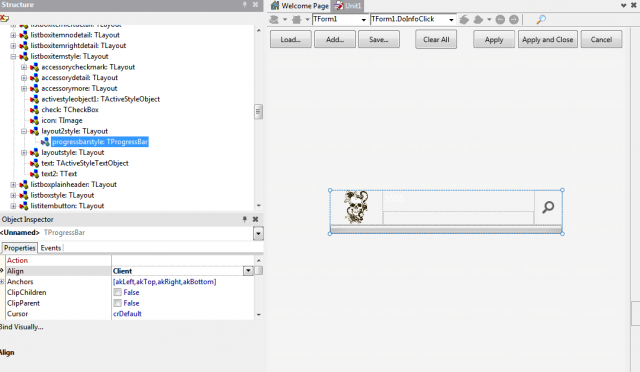The height and width of the screenshot is (372, 640).
Task: Click the Anchors value akLeft,akTop,akRight,akBottom
Action: click(x=164, y=282)
